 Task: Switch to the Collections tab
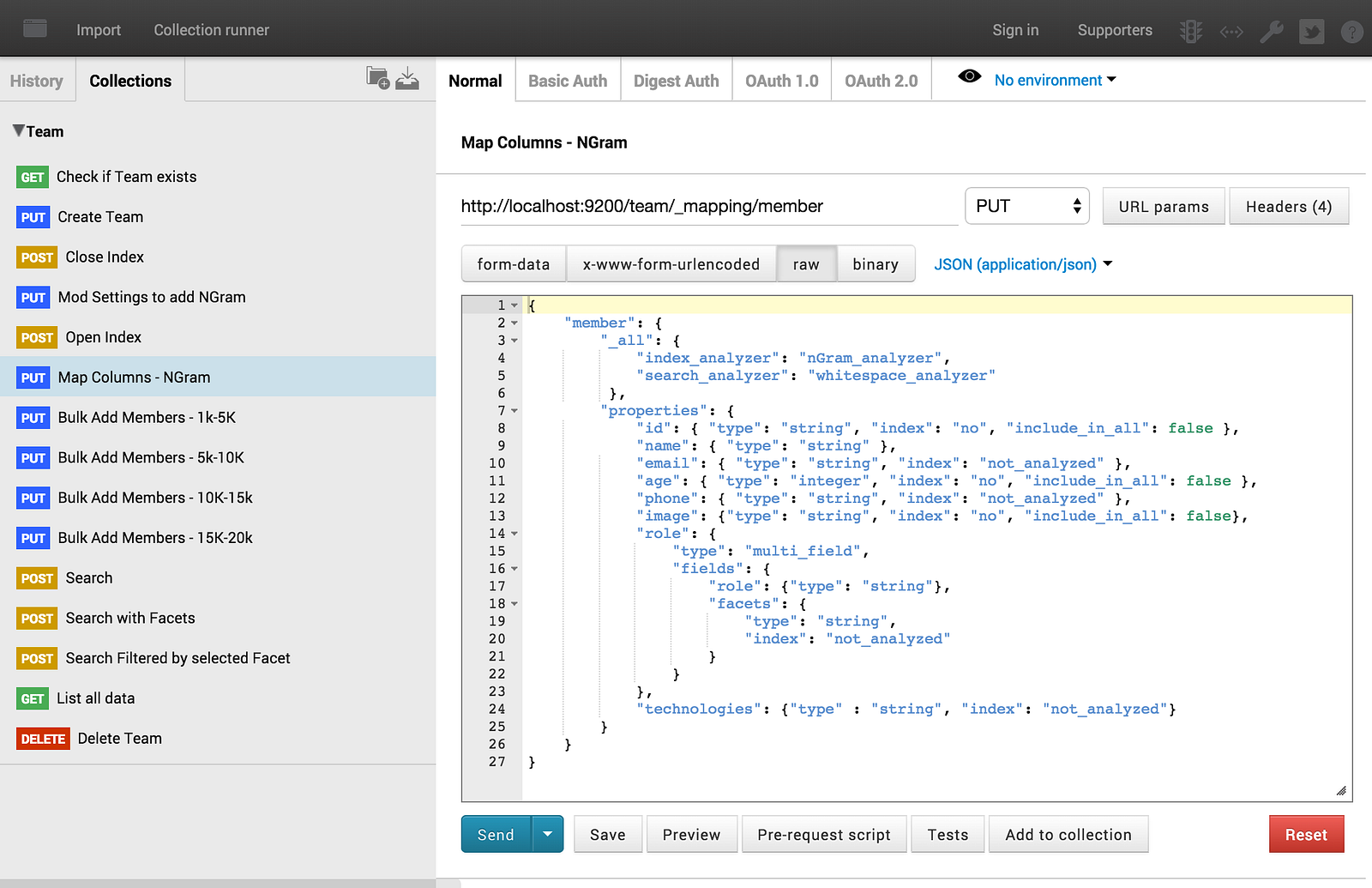click(130, 81)
